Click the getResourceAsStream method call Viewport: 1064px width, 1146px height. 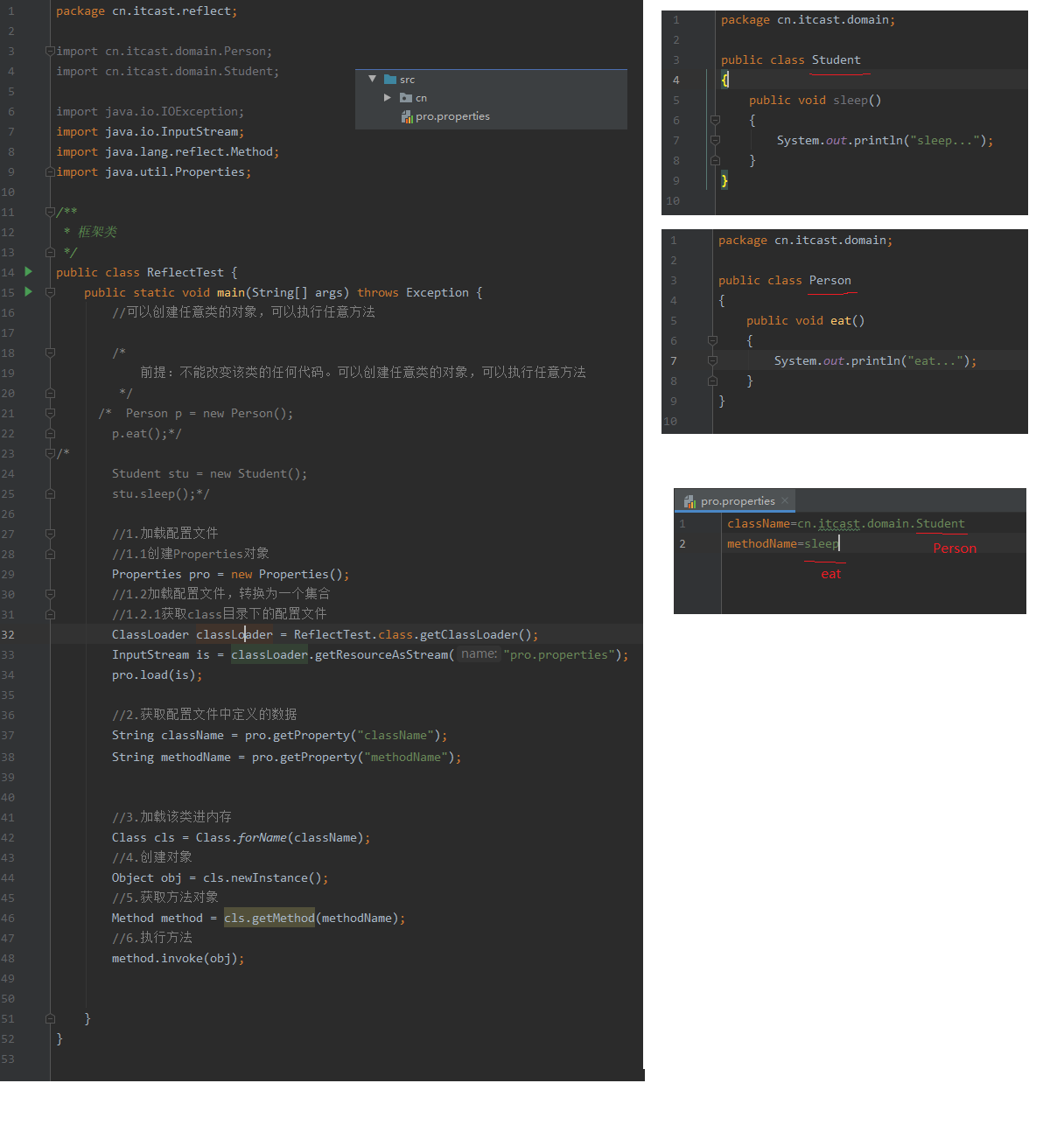381,654
